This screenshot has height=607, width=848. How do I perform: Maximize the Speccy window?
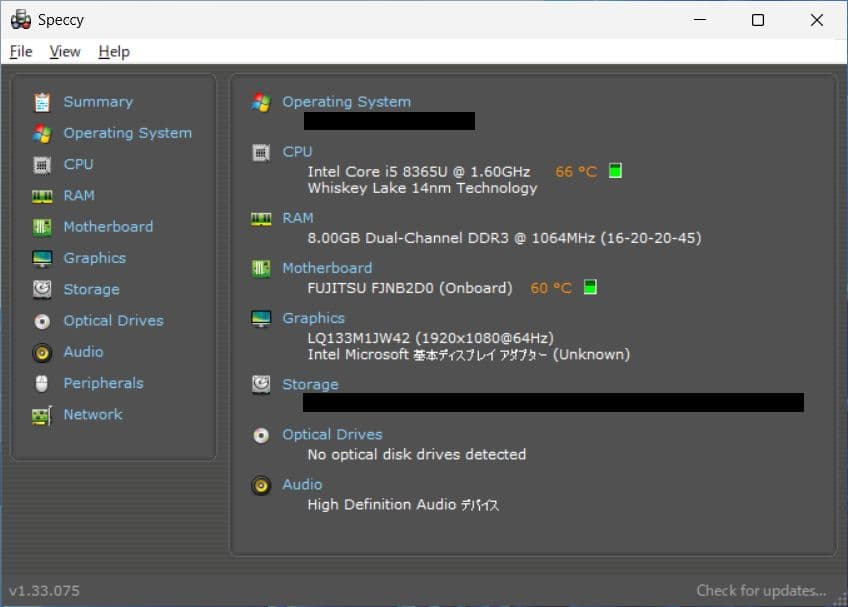758,20
